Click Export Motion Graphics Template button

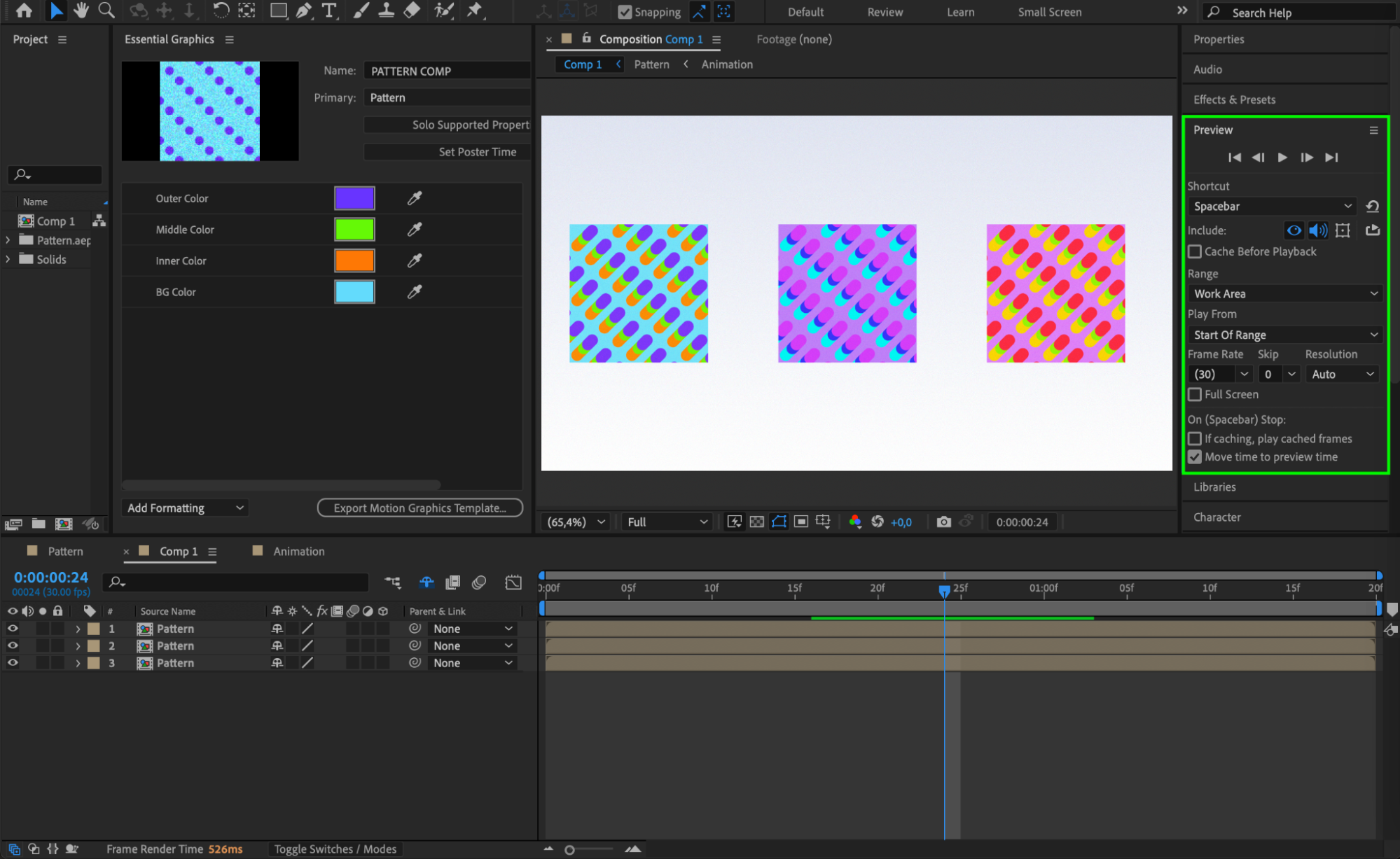pyautogui.click(x=420, y=508)
